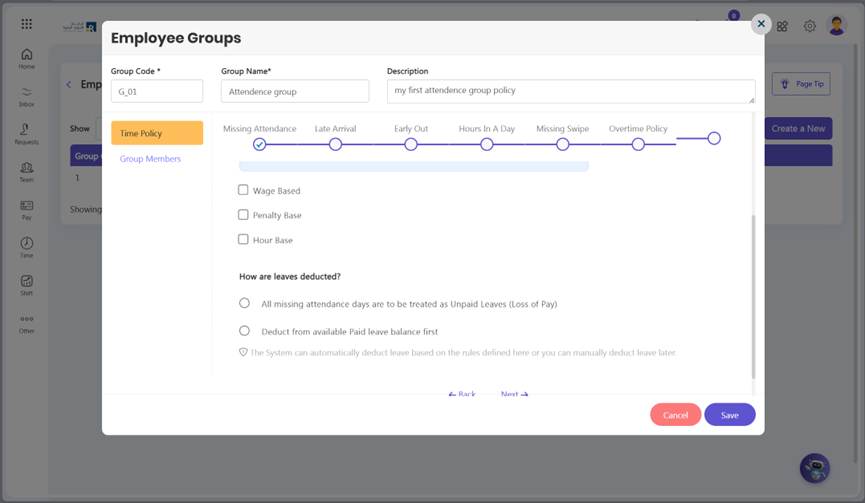This screenshot has height=503, width=865.
Task: Check the Hour Base checkbox
Action: point(243,239)
